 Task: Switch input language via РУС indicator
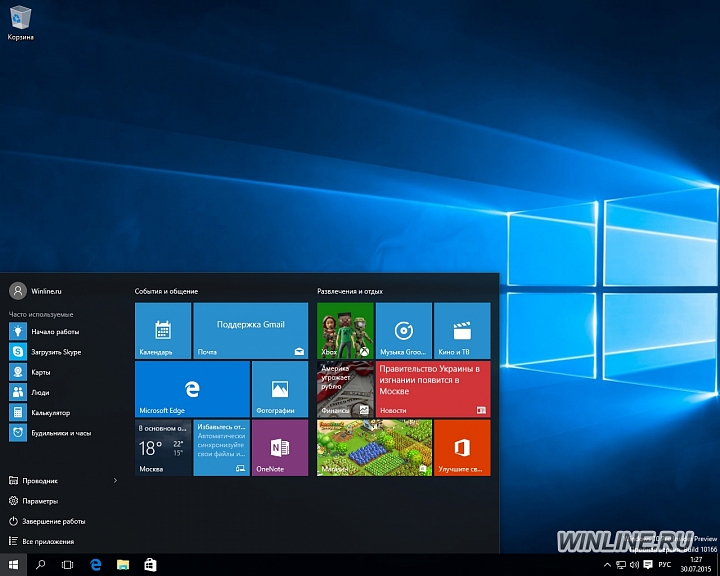click(664, 565)
